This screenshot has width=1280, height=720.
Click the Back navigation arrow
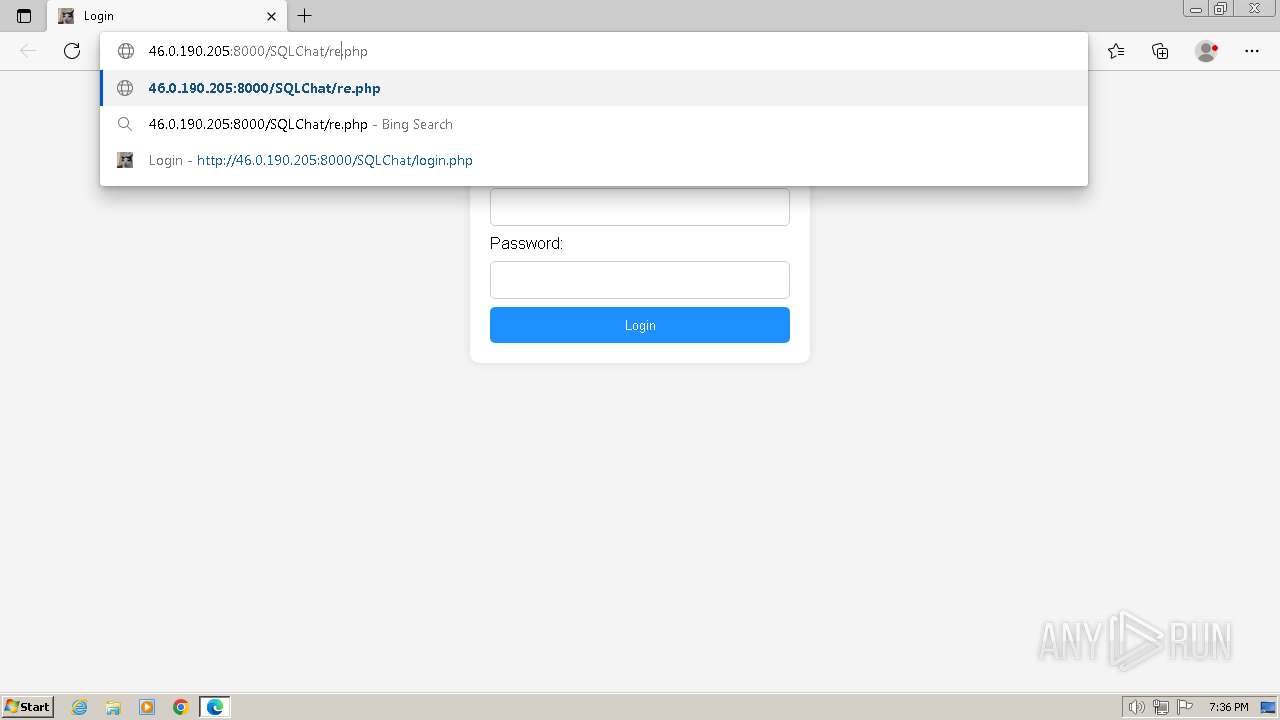[x=28, y=51]
